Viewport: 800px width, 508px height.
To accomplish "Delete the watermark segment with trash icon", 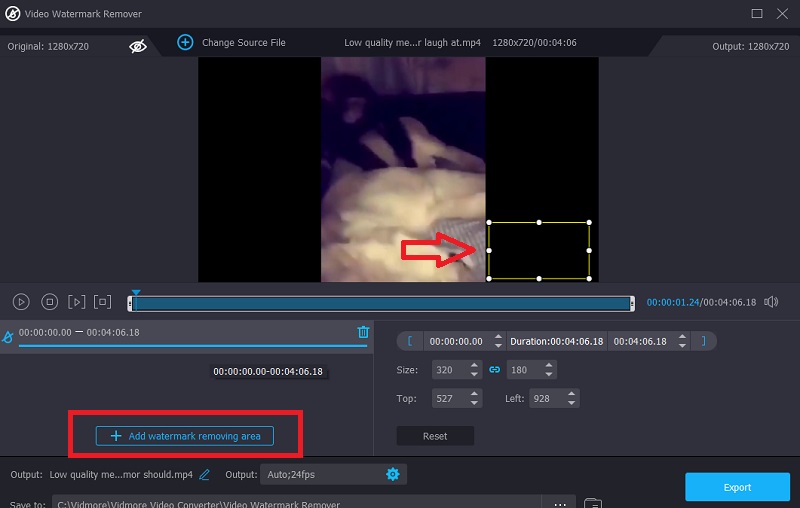I will point(363,332).
